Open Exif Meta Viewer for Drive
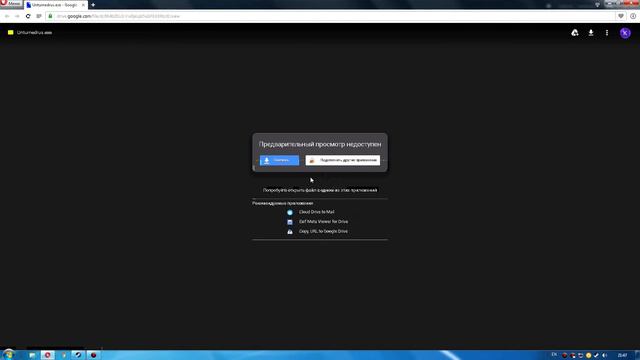Screen dimensions: 640x360 pos(323,222)
